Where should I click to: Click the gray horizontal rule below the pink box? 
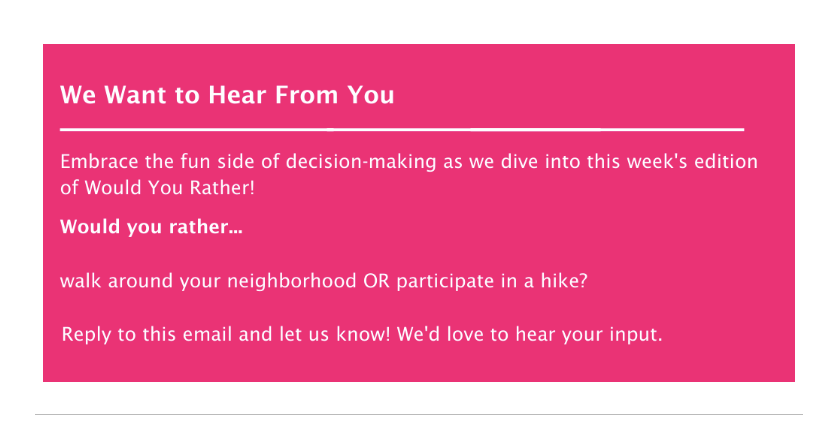pos(419,414)
